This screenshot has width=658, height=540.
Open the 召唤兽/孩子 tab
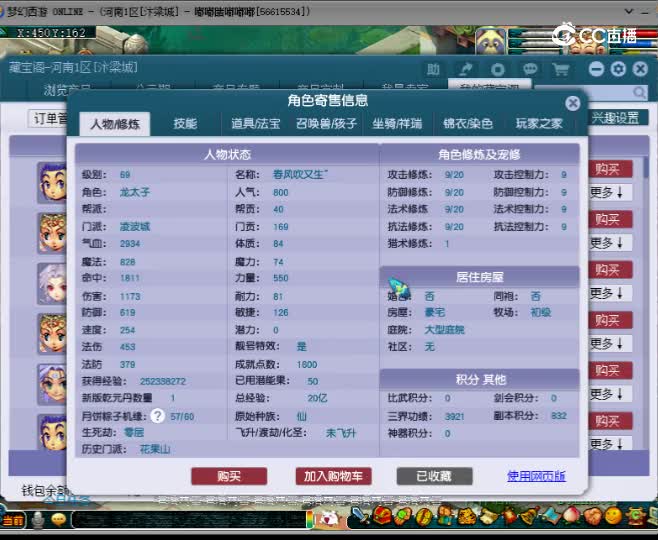point(326,123)
